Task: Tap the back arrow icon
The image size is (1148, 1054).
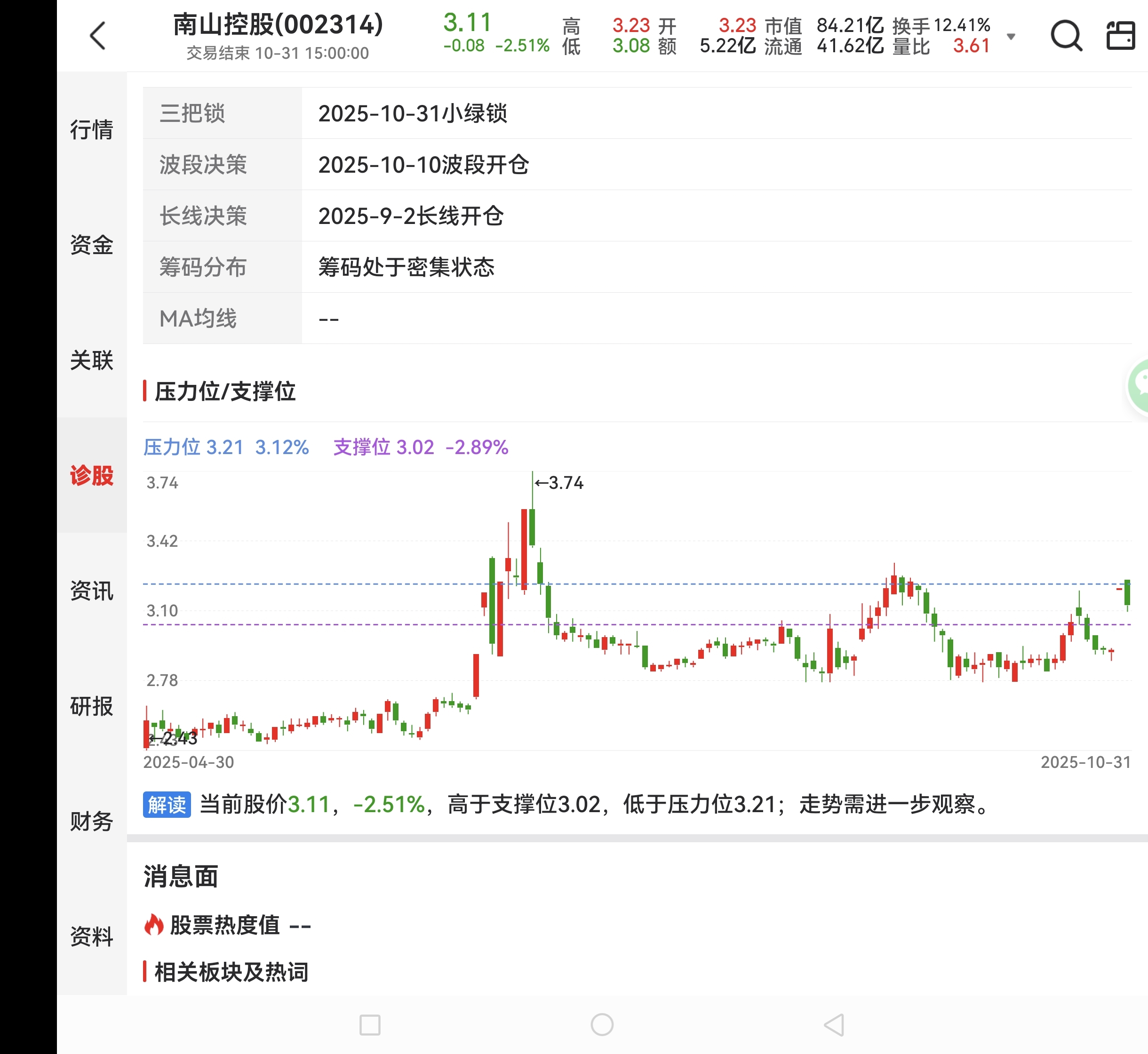Action: click(x=98, y=36)
